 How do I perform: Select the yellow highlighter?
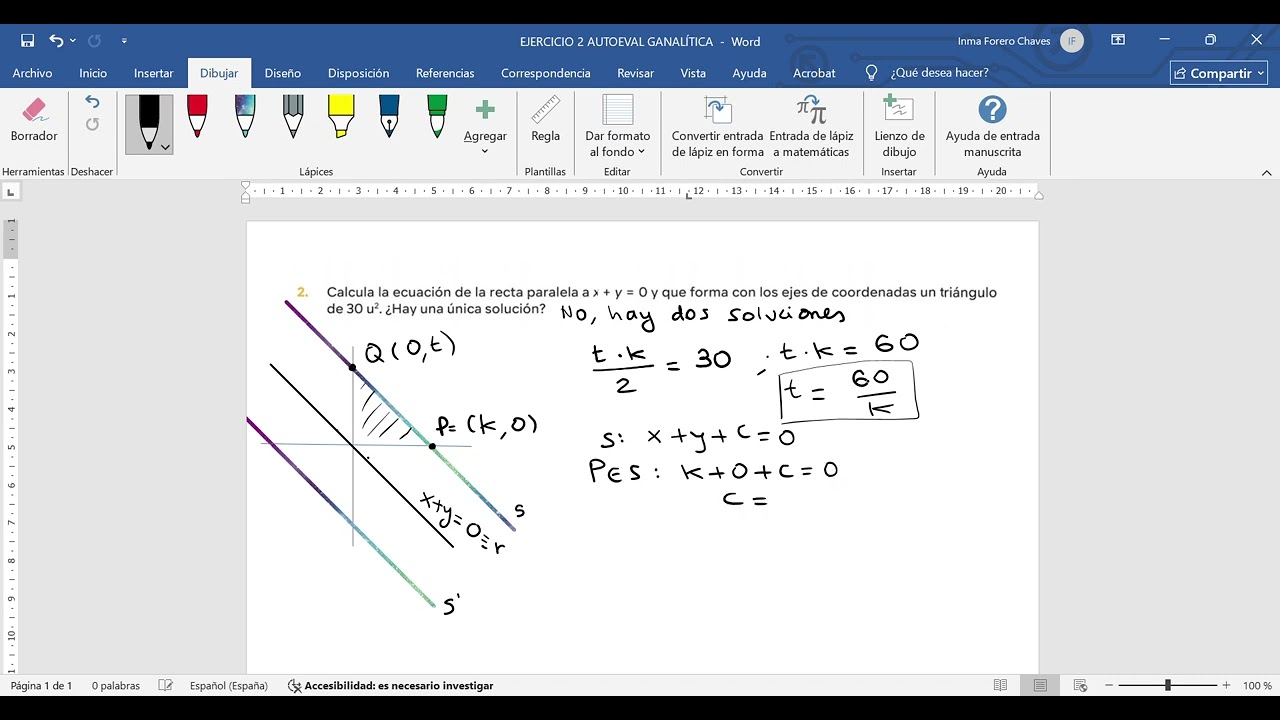click(341, 116)
